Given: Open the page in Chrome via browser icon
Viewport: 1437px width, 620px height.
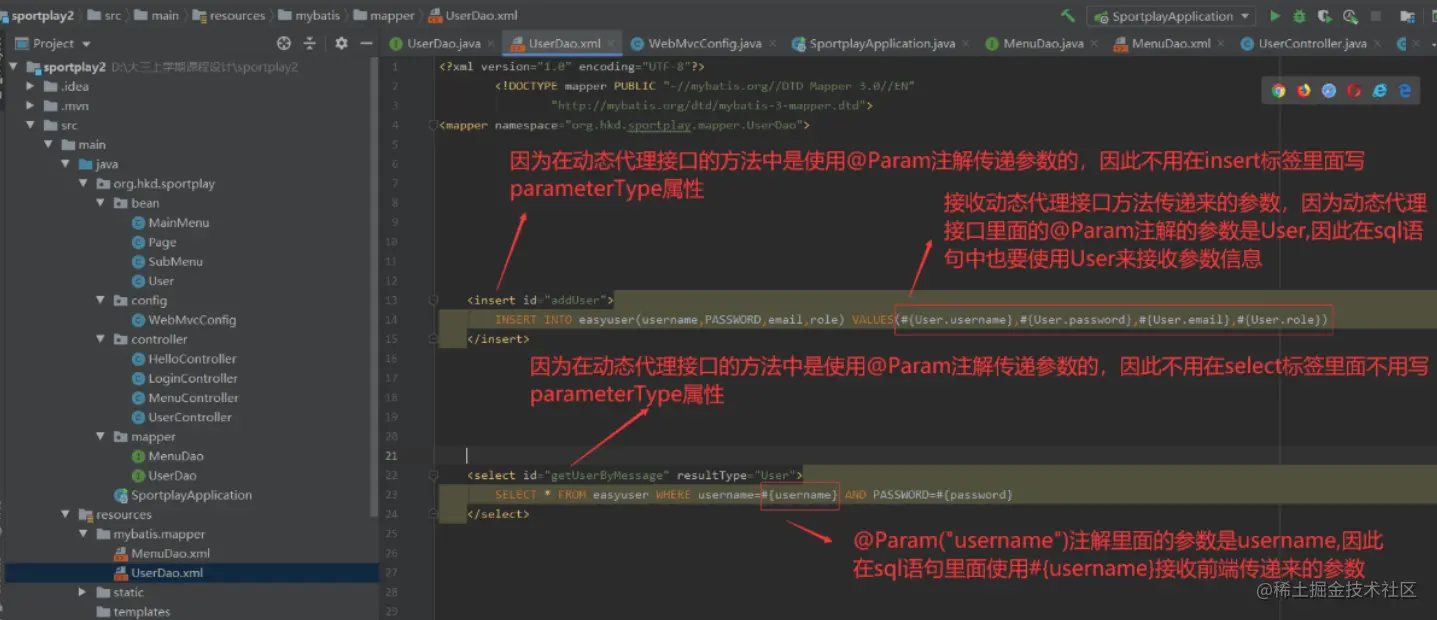Looking at the screenshot, I should point(1278,90).
